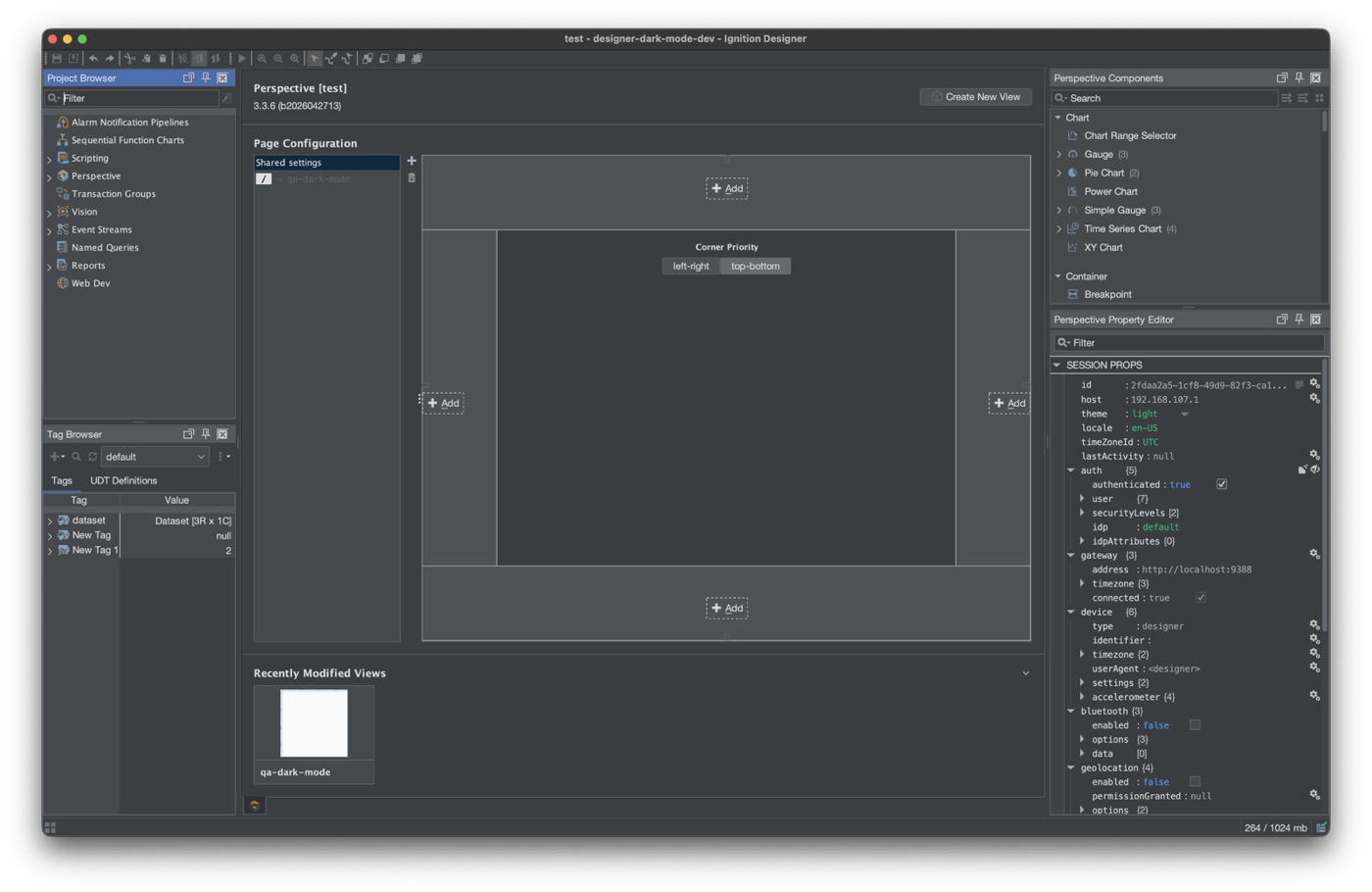Click the first Zoom In magnifier icon

[262, 59]
